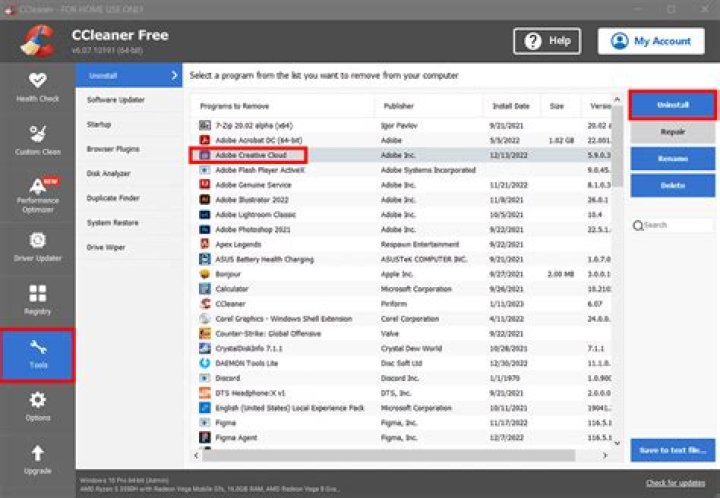Sort list by Install Date column
Image resolution: width=720 pixels, height=498 pixels.
click(511, 106)
